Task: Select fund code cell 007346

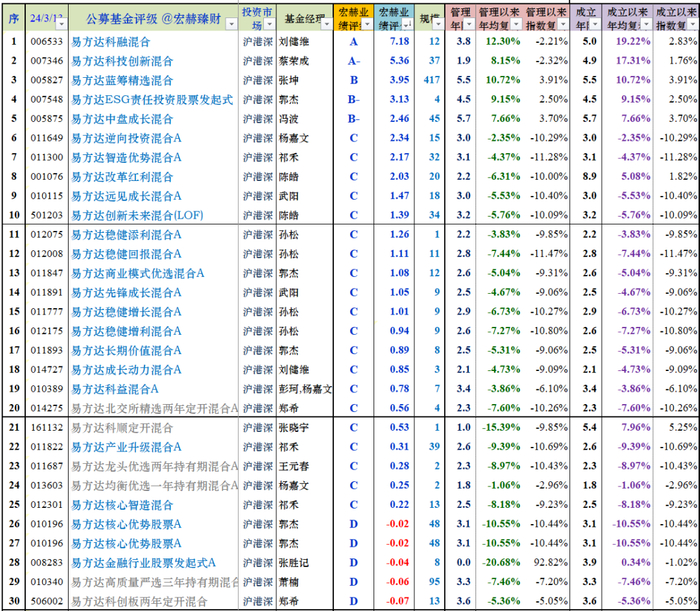Action: (x=47, y=61)
